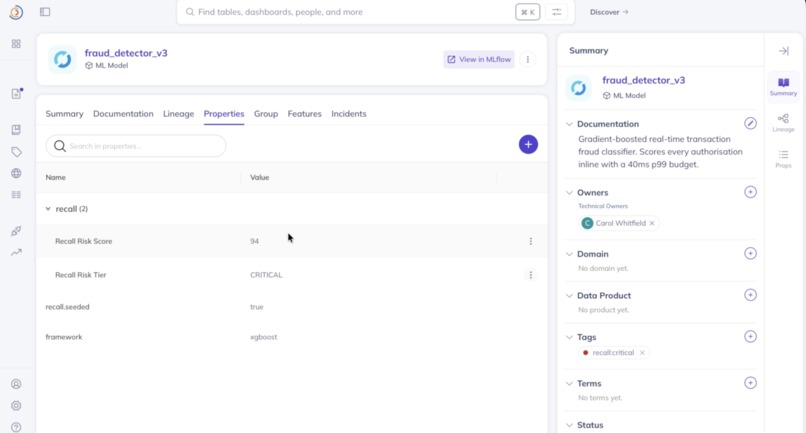
Task: Click the red recall:critical tag color dot
Action: (x=585, y=353)
